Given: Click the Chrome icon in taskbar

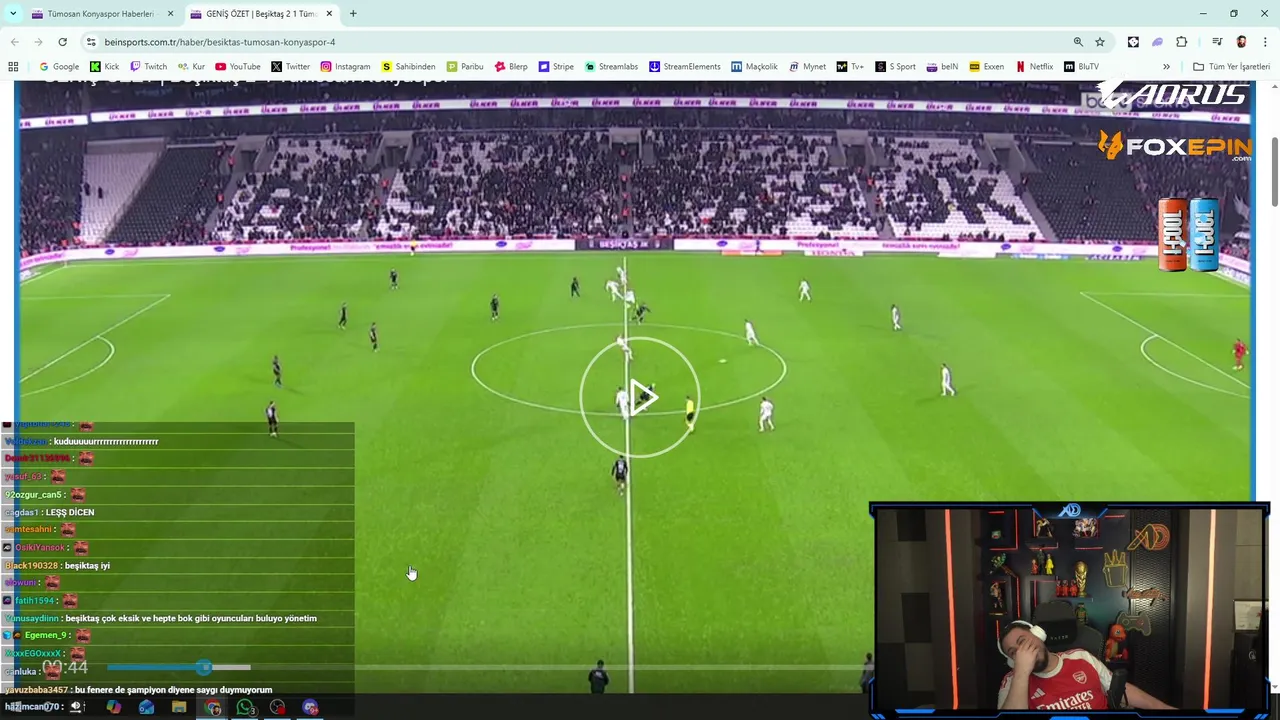Looking at the screenshot, I should pos(213,707).
